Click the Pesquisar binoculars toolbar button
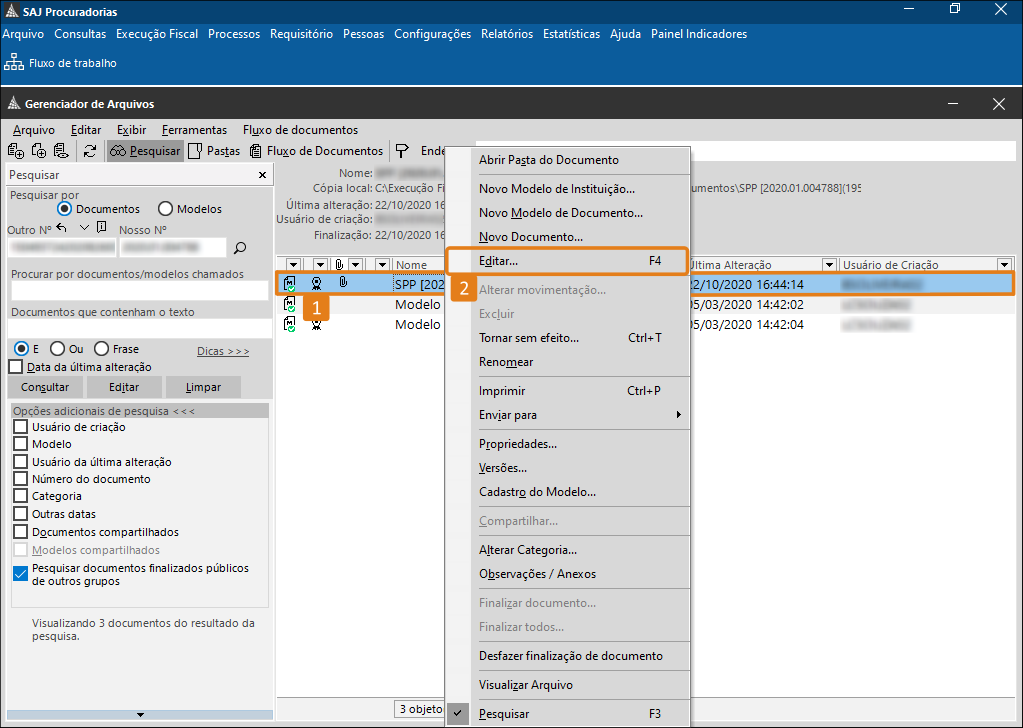 coord(145,151)
